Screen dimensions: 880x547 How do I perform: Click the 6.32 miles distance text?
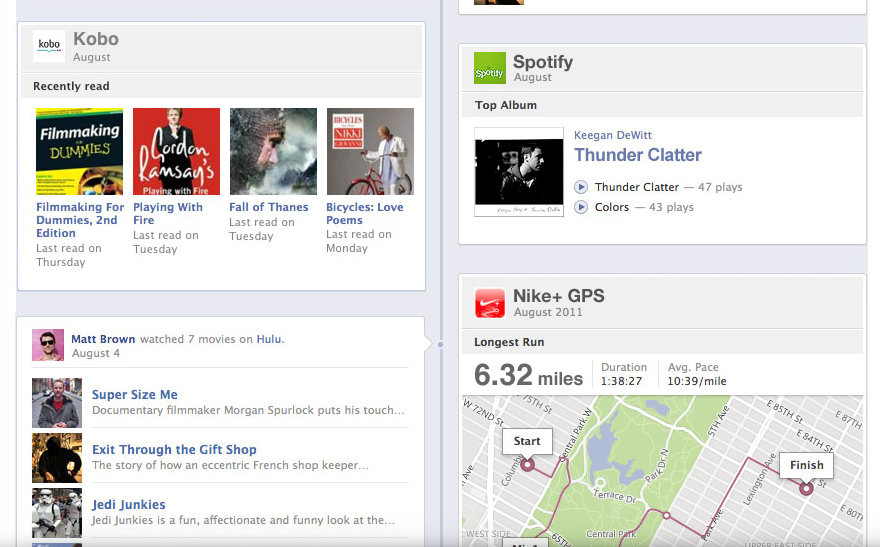point(528,375)
